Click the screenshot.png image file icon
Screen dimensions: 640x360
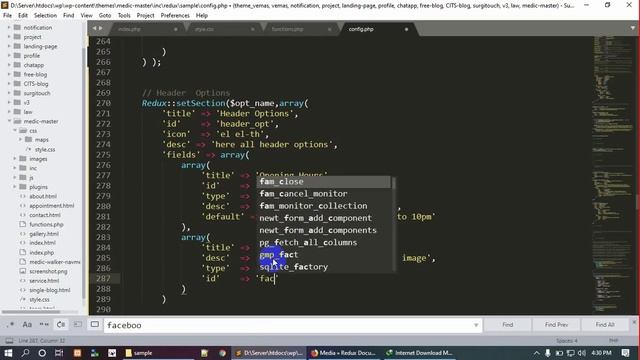23,271
